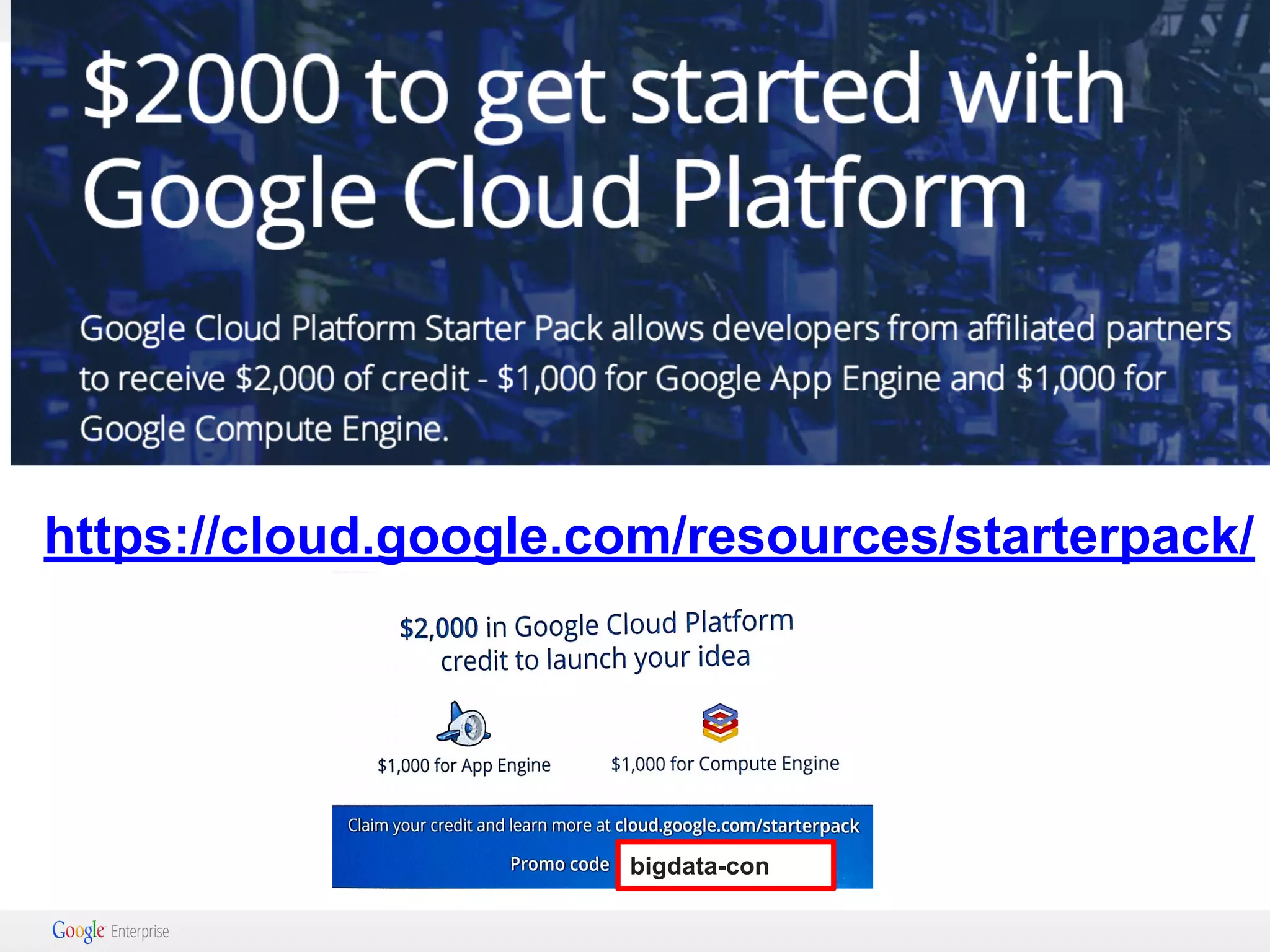Viewport: 1270px width, 952px height.
Task: Select the '$1,000 for App Engine' caption
Action: click(464, 765)
